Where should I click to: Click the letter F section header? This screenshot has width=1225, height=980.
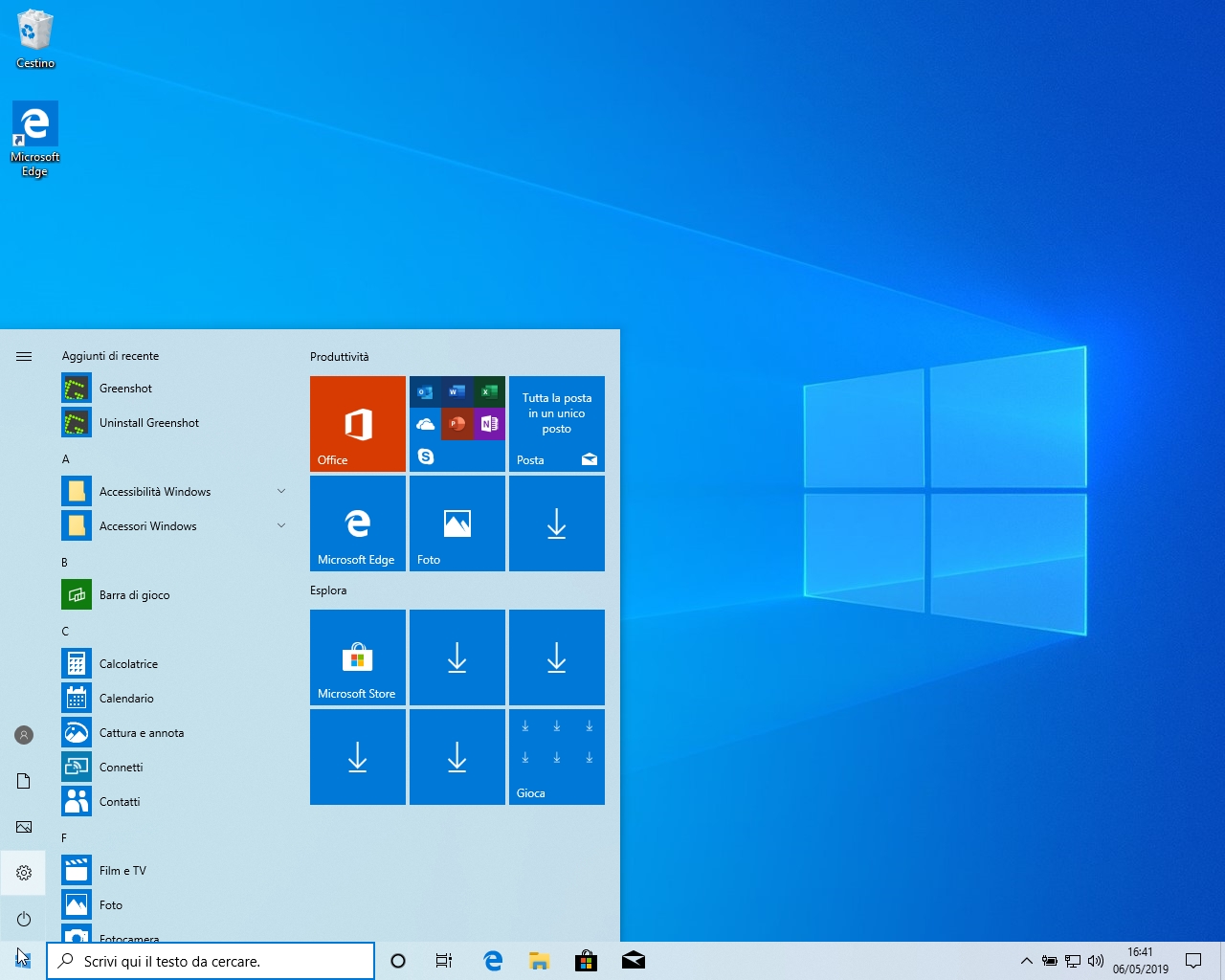tap(65, 838)
